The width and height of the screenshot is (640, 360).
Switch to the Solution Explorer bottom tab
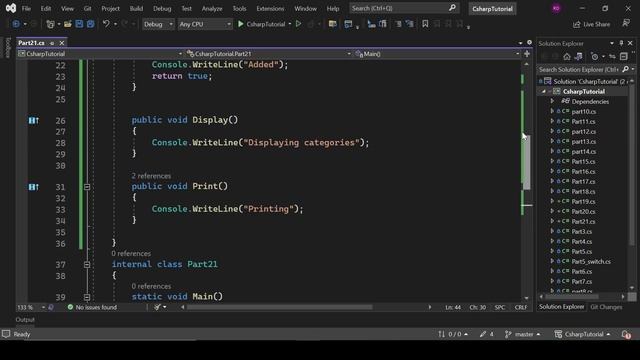(x=562, y=307)
